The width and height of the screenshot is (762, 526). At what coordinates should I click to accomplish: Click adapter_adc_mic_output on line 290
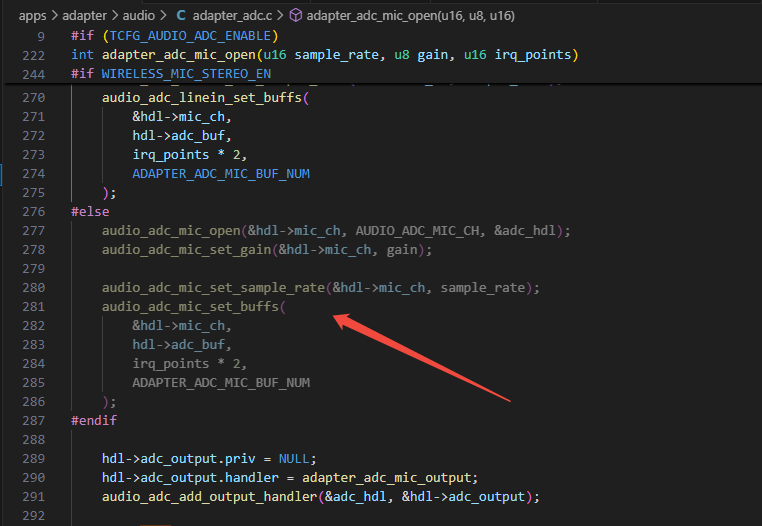coord(386,478)
